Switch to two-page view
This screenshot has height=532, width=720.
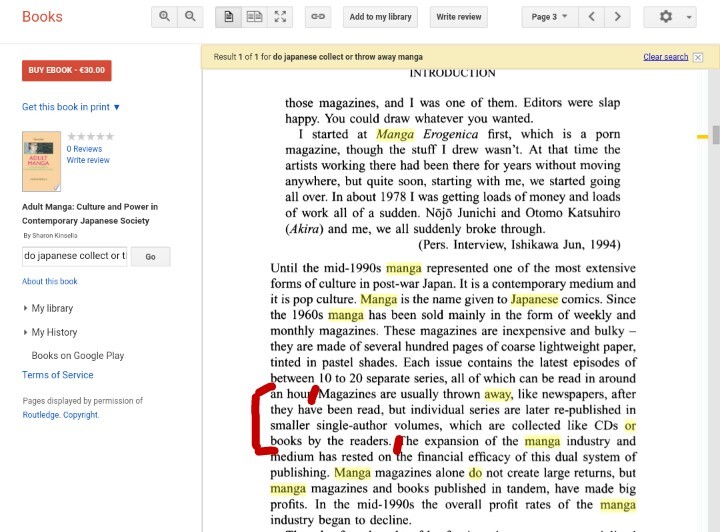255,17
